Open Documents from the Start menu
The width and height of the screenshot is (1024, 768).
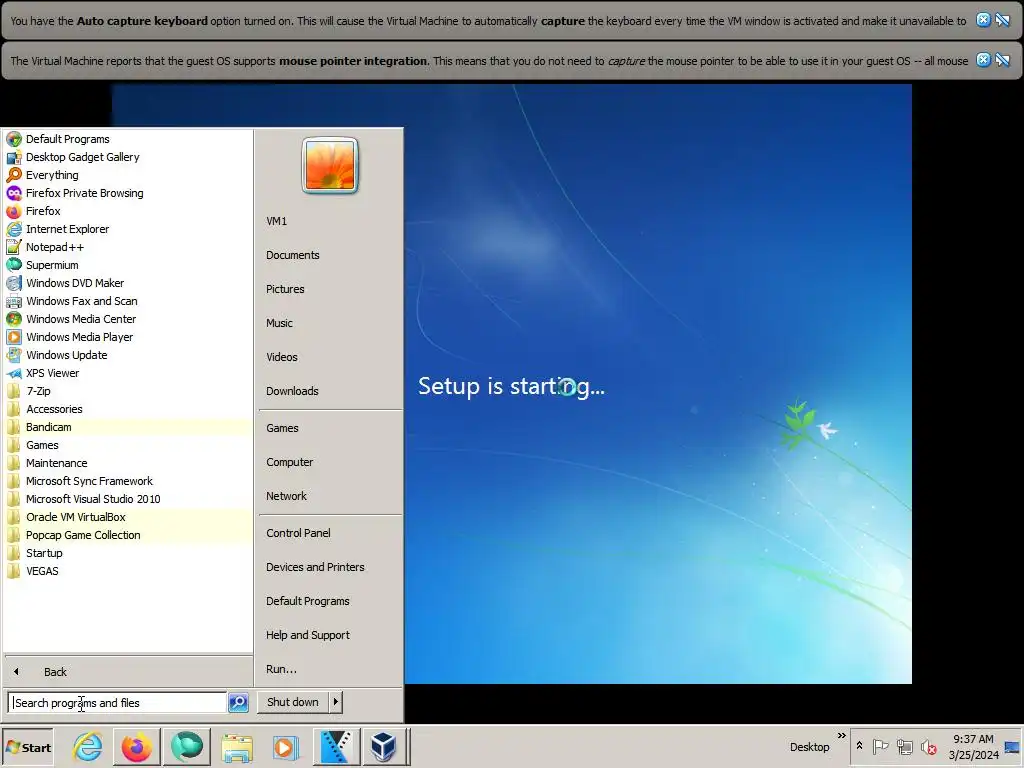coord(328,255)
